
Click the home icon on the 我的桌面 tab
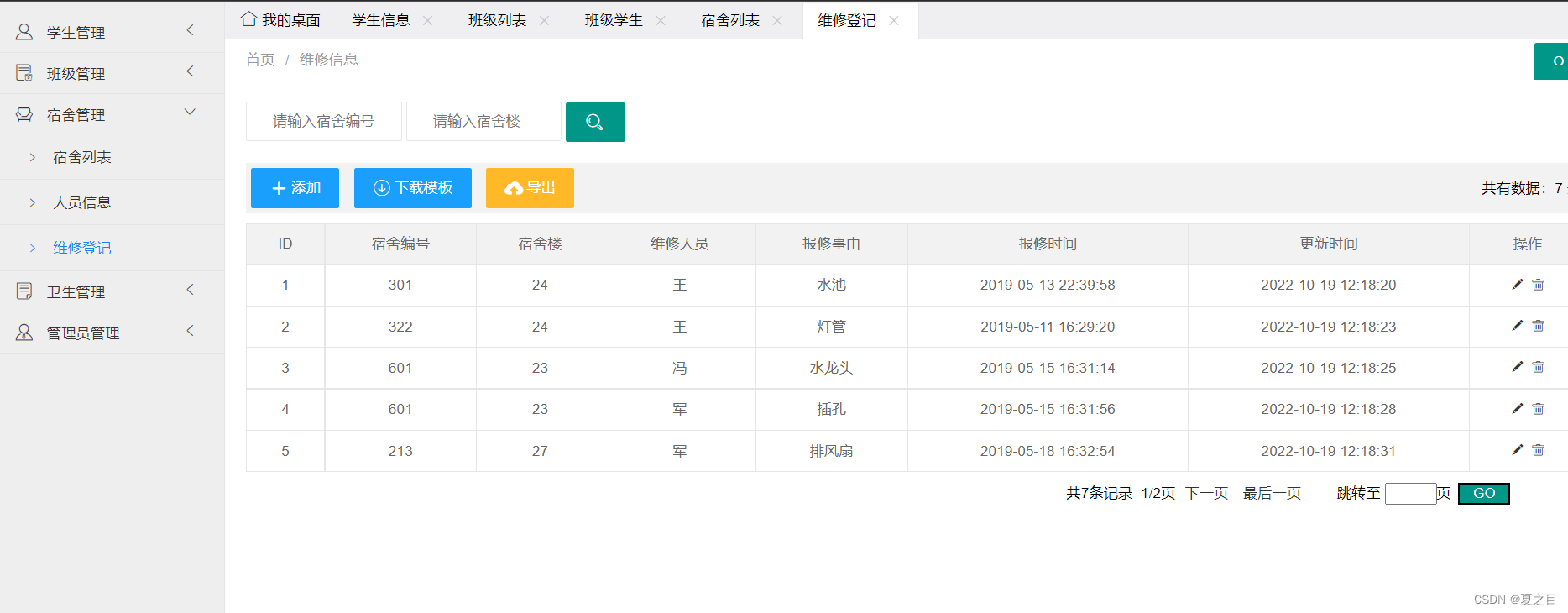pos(248,18)
